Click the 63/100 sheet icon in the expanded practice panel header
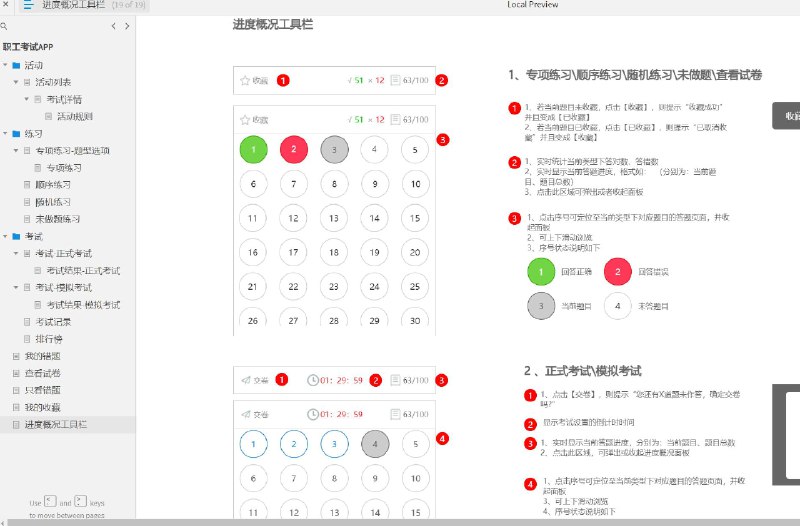Screen dimensions: 800x526 tap(395, 119)
